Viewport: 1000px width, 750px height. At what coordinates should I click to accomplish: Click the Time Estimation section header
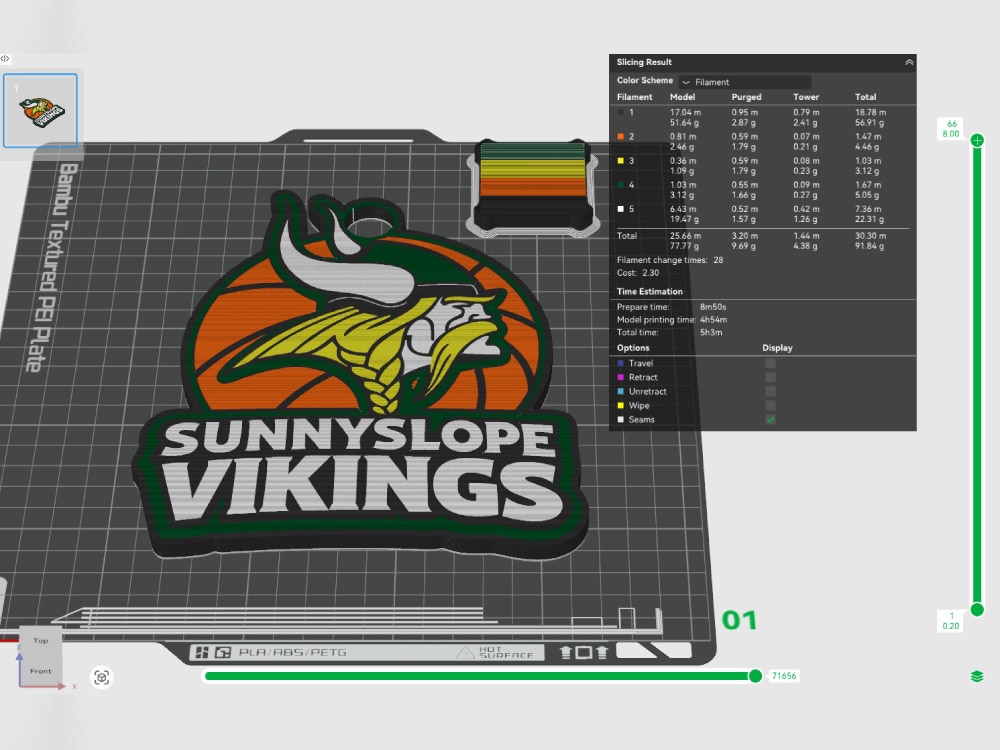tap(649, 291)
